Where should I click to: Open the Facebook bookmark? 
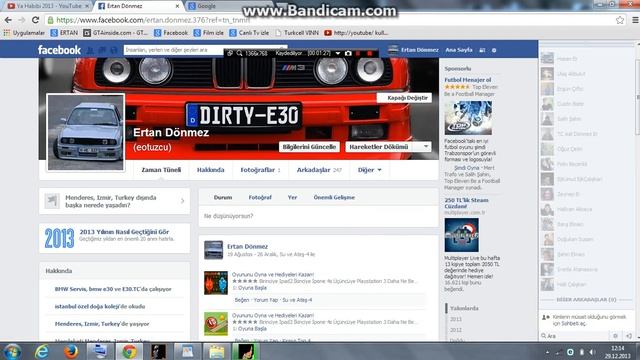pos(171,33)
